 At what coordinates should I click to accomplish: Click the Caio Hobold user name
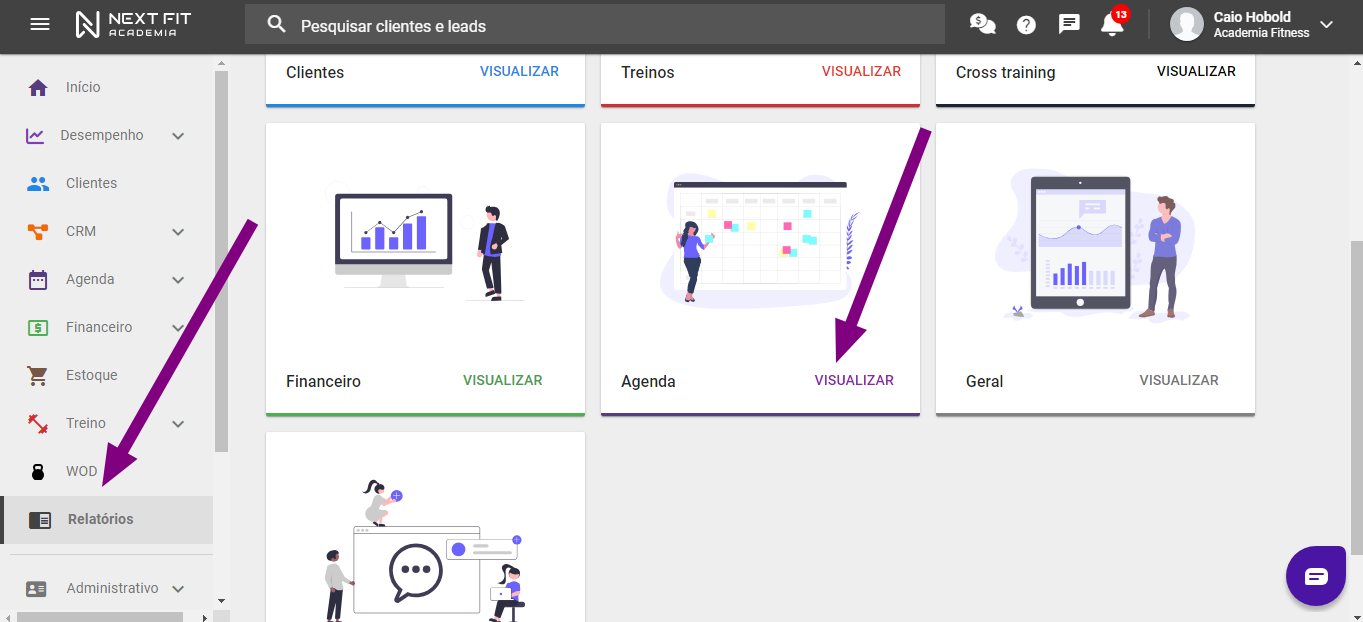coord(1252,17)
